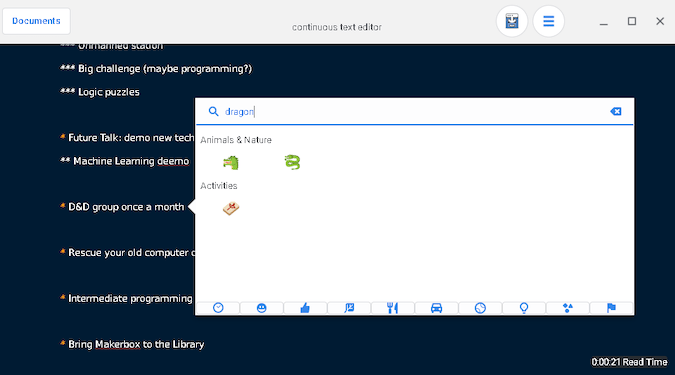Image resolution: width=675 pixels, height=375 pixels.
Task: Insert the dragon head emoji
Action: [231, 163]
